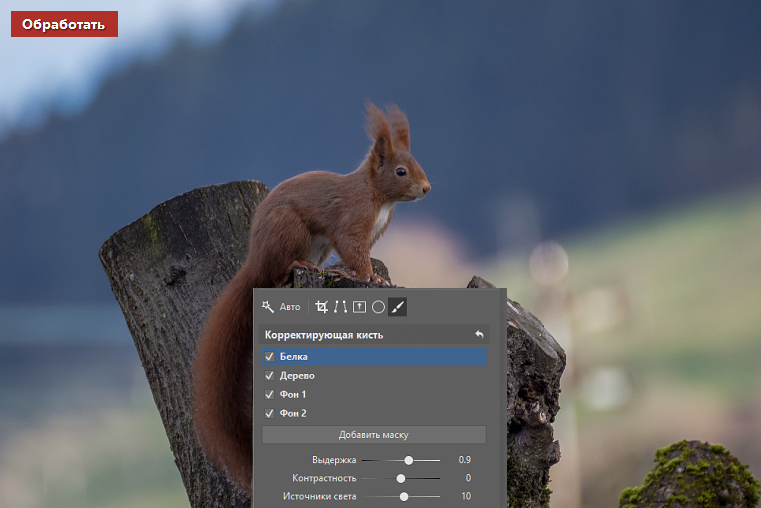Viewport: 761px width, 508px height.
Task: Select the Фон 1 mask row
Action: coord(374,394)
